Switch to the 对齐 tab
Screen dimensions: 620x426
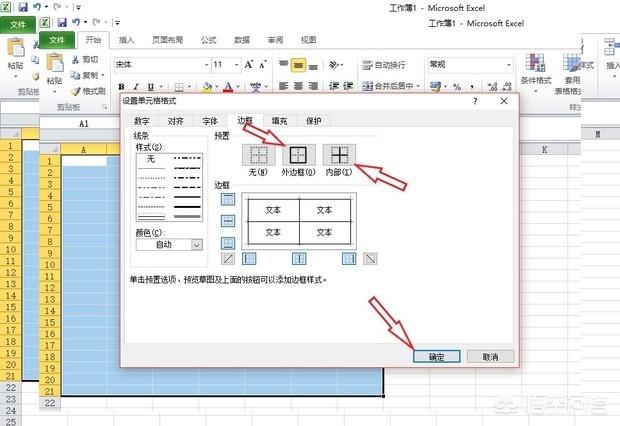click(x=176, y=120)
